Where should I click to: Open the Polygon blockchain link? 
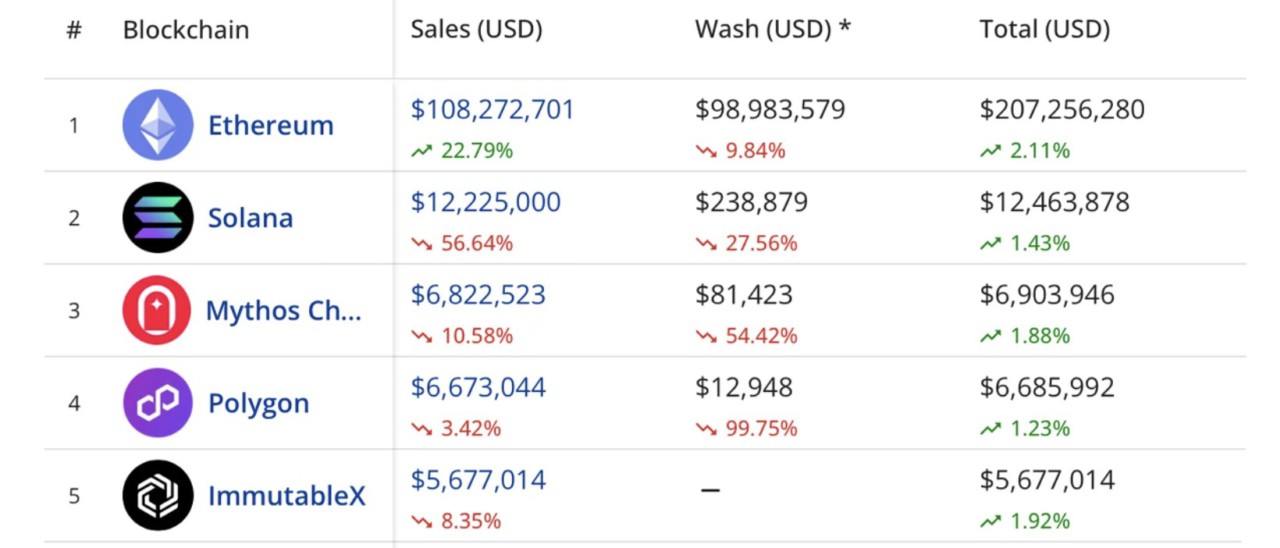(x=259, y=404)
